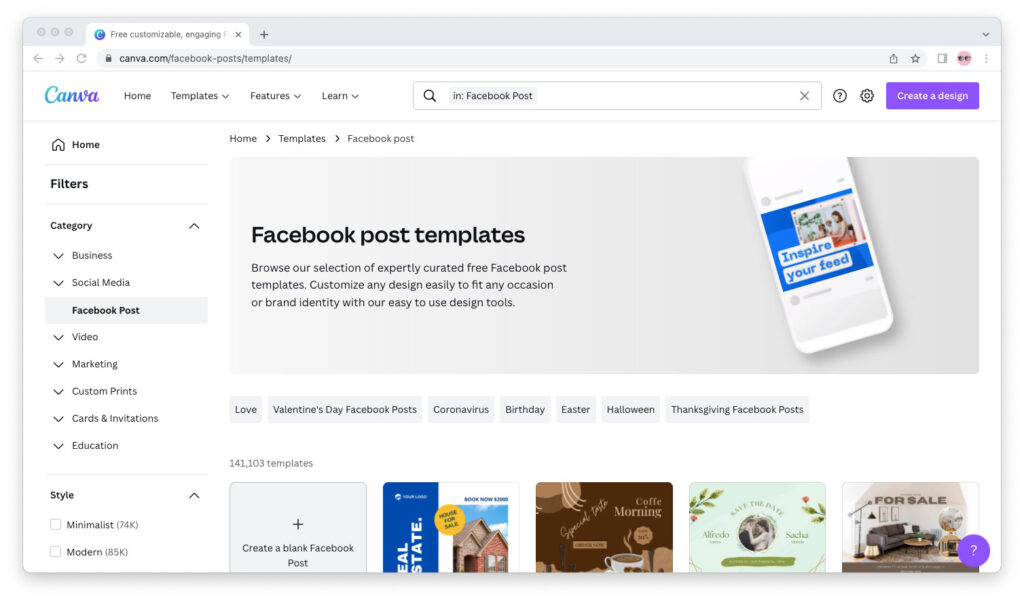Click Home in the breadcrumb
This screenshot has height=601, width=1024.
[243, 138]
